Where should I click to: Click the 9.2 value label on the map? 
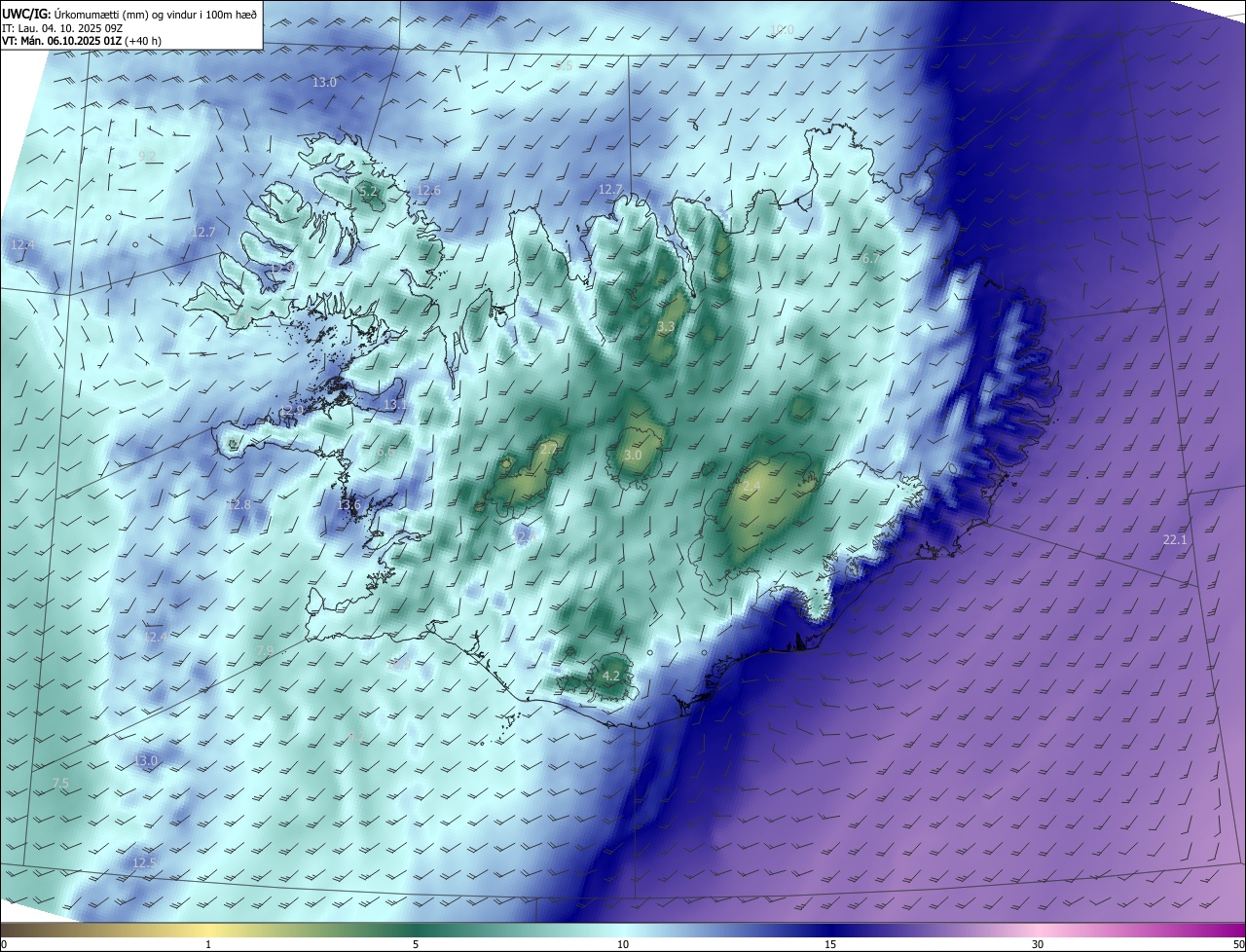[147, 156]
